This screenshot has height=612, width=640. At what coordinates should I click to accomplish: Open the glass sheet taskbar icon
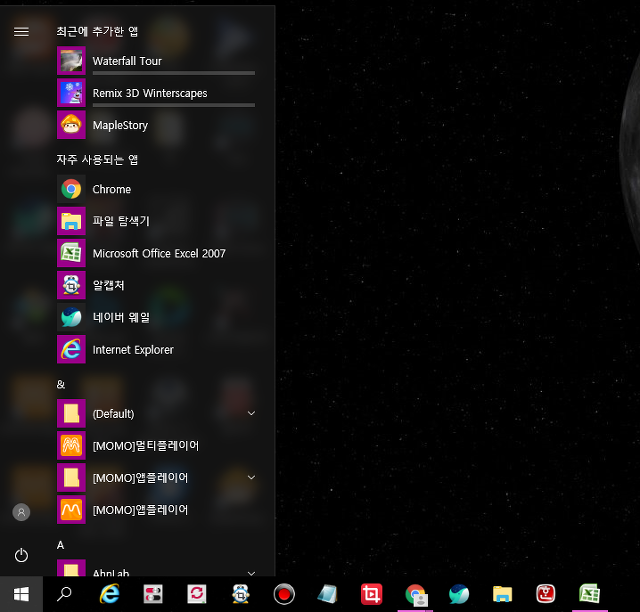[x=328, y=594]
